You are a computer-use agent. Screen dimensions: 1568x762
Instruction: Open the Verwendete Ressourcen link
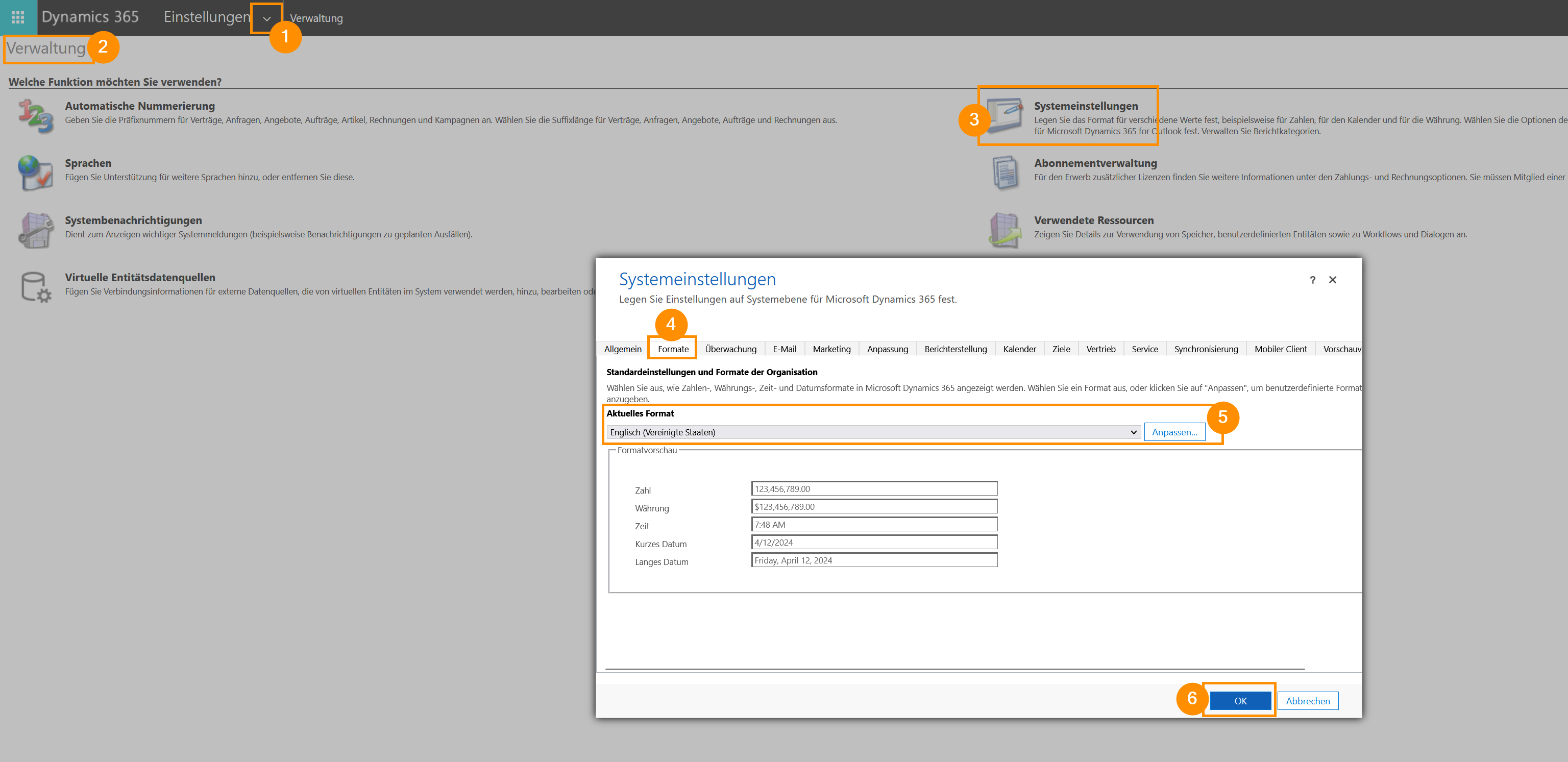pos(1093,220)
